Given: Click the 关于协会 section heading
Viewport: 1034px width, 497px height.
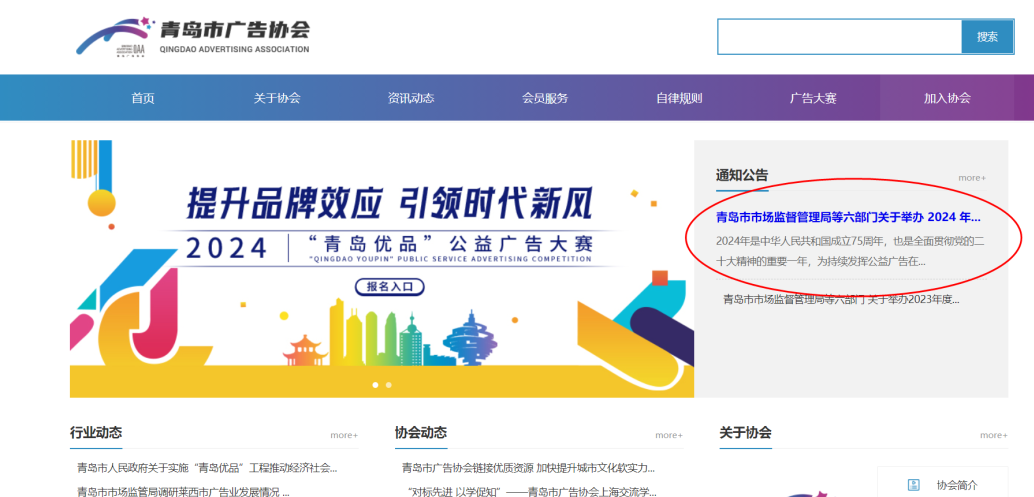Looking at the screenshot, I should tap(745, 432).
